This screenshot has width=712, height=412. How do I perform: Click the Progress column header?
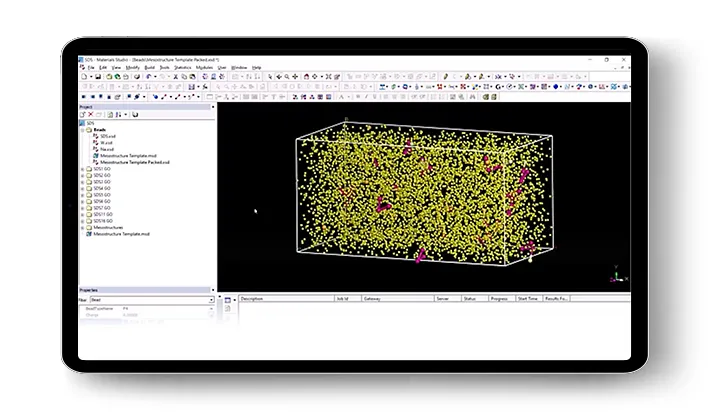[x=502, y=298]
